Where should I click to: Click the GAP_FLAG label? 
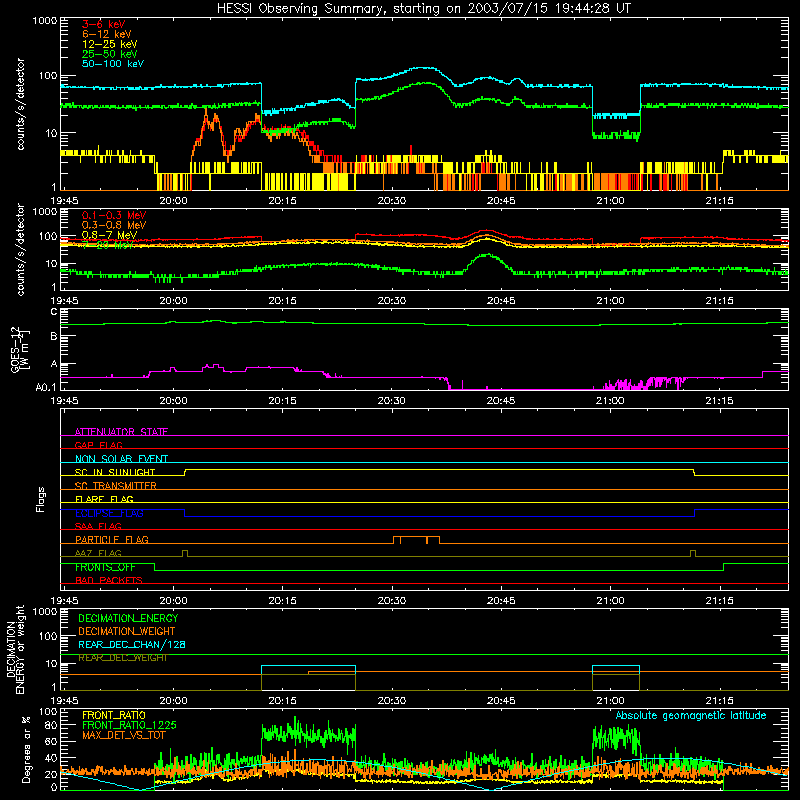click(x=98, y=445)
